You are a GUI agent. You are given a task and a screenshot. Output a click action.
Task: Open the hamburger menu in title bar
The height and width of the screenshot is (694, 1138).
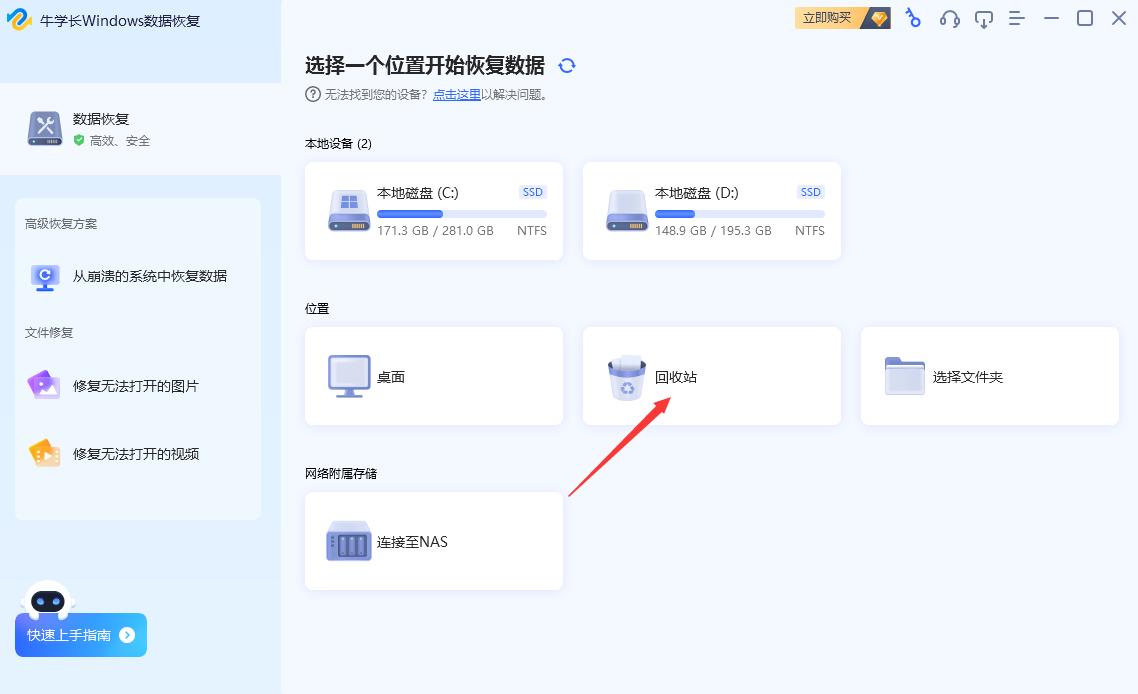1017,18
